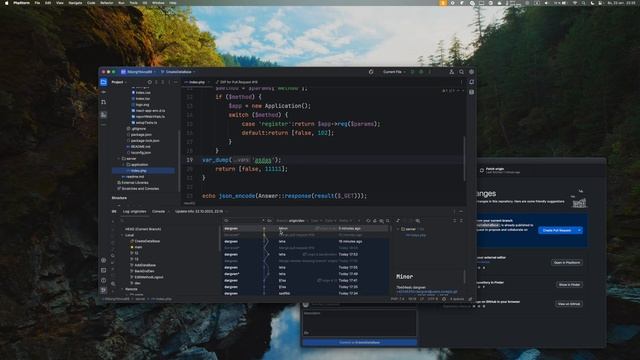
Task: Open the Problems tool window icon
Action: click(104, 280)
